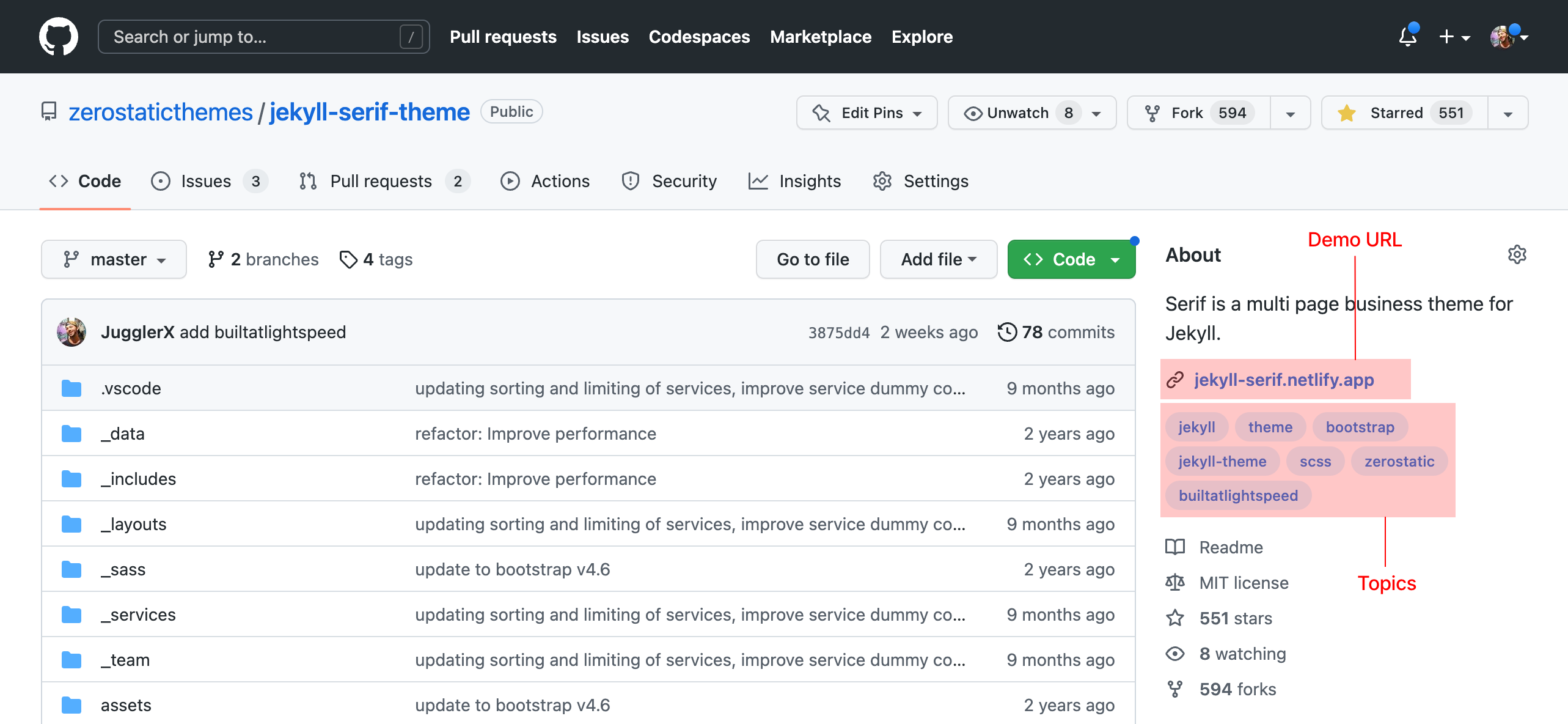This screenshot has width=1568, height=724.
Task: Click the _includes folder icon
Action: pyautogui.click(x=71, y=479)
